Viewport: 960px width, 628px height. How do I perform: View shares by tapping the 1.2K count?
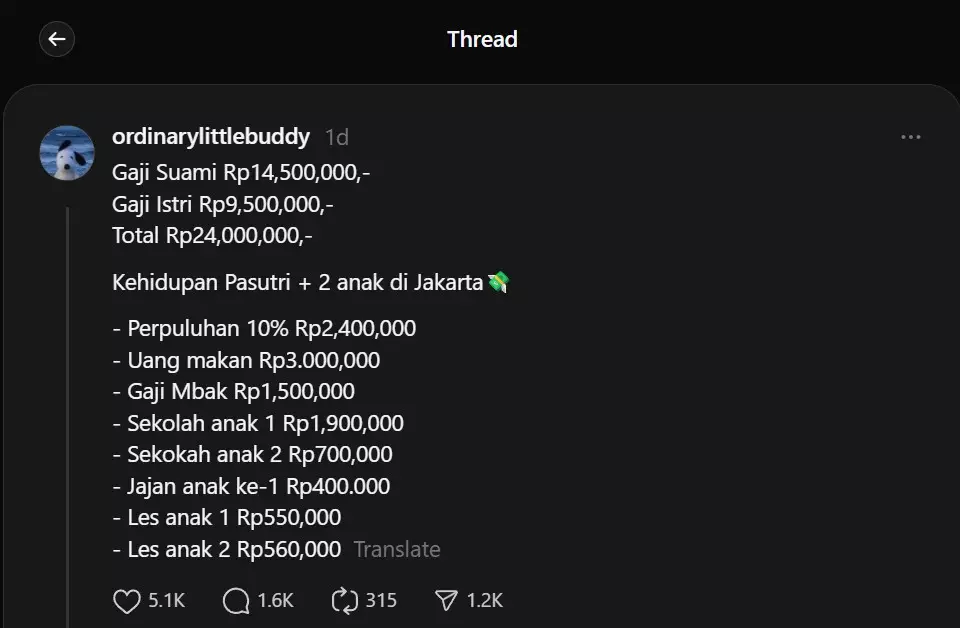coord(484,600)
